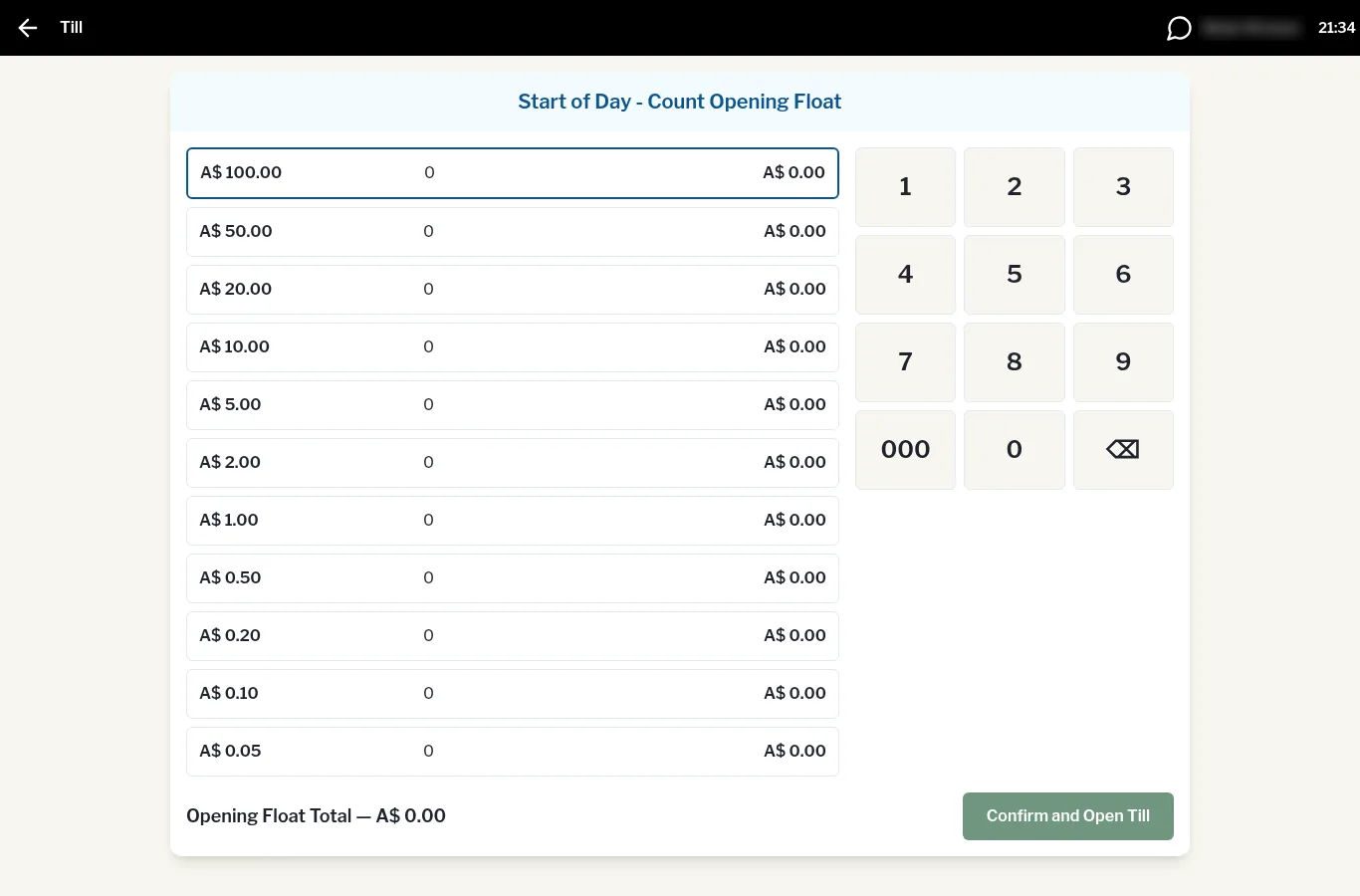
Task: Tap keypad digit 2
Action: [1015, 187]
